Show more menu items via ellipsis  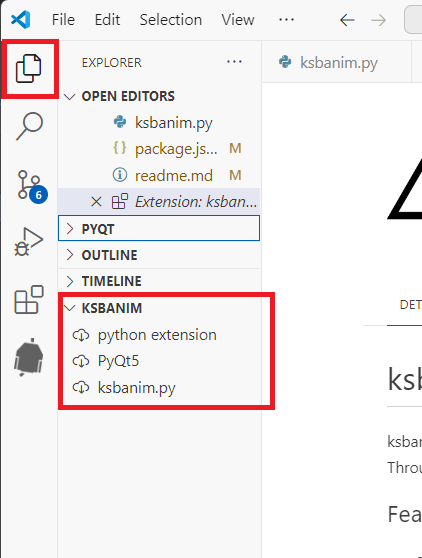[286, 20]
